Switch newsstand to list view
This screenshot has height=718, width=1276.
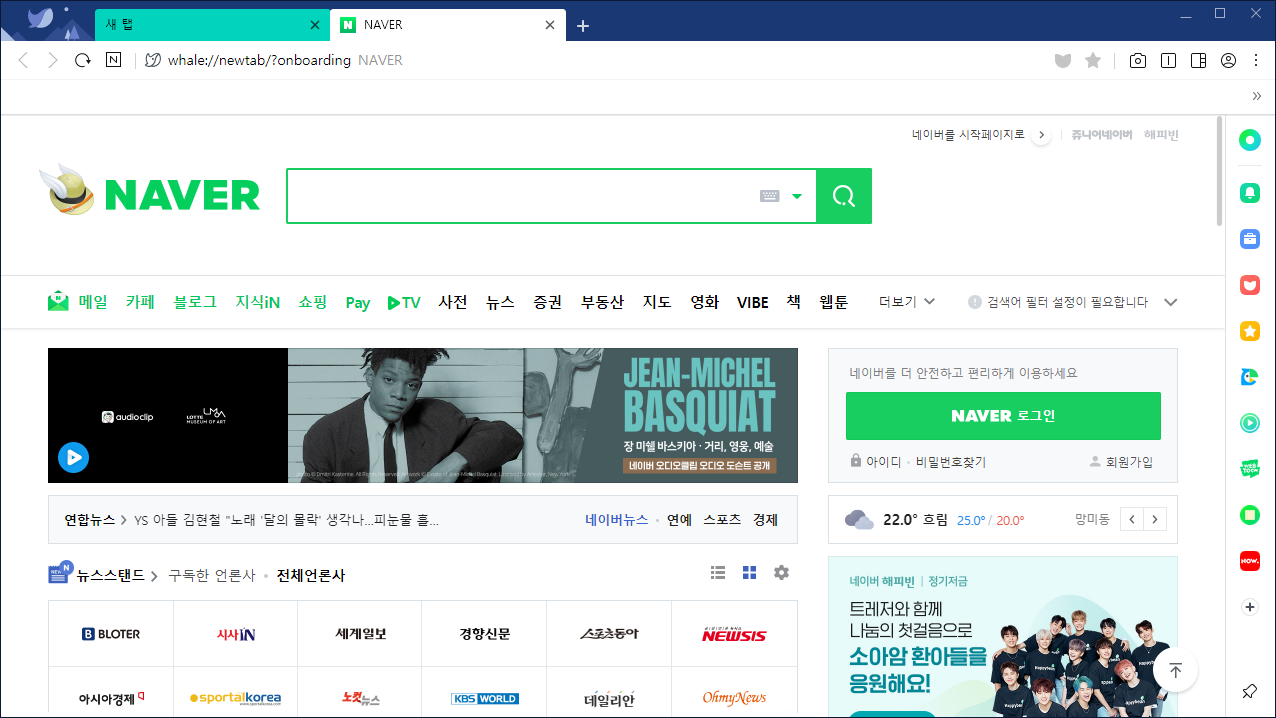pyautogui.click(x=718, y=573)
